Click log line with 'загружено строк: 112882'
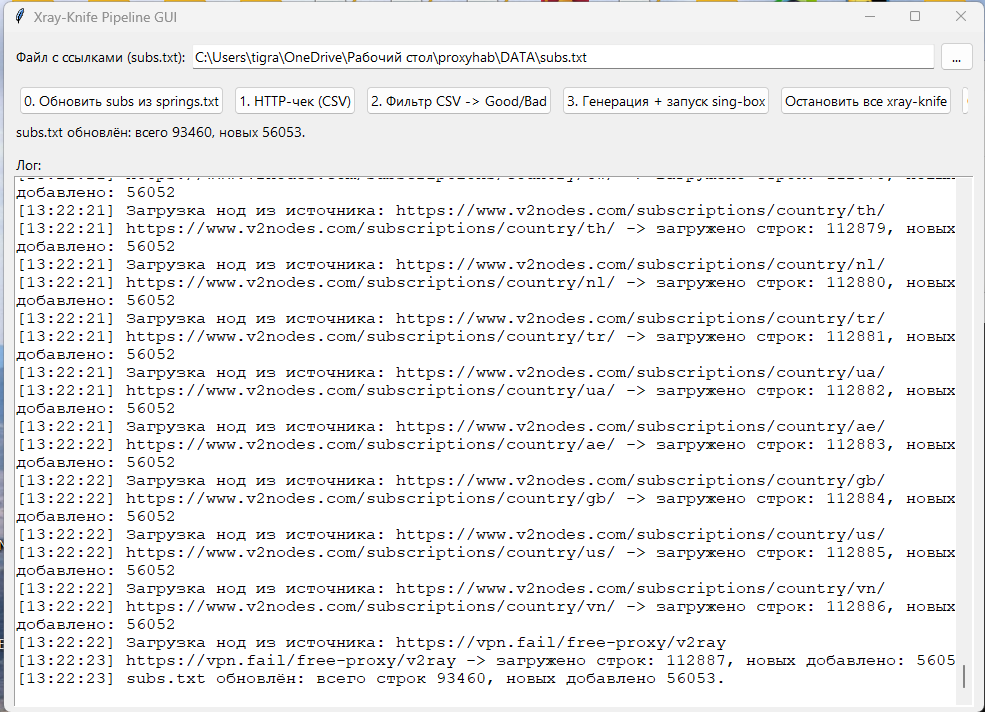Image resolution: width=985 pixels, height=712 pixels. click(486, 391)
